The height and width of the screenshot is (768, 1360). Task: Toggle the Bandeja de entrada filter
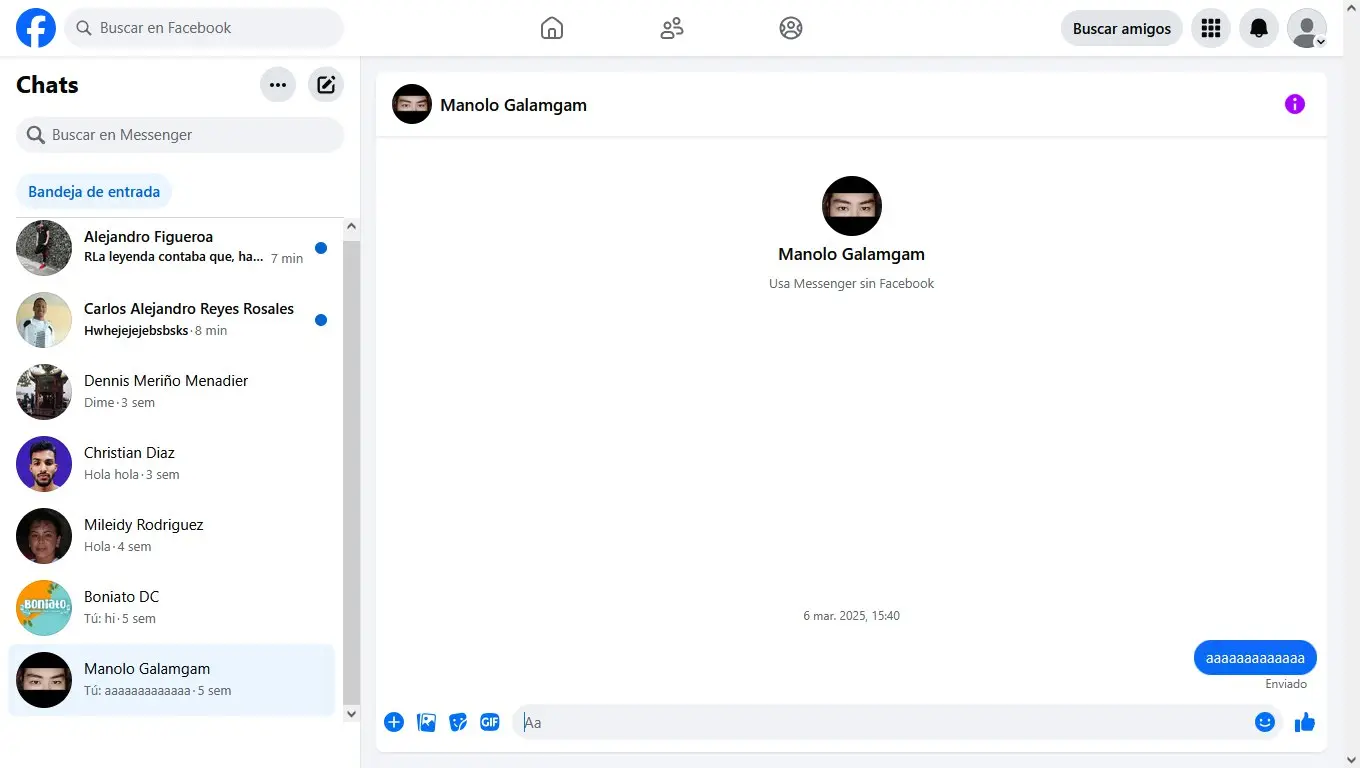coord(93,191)
